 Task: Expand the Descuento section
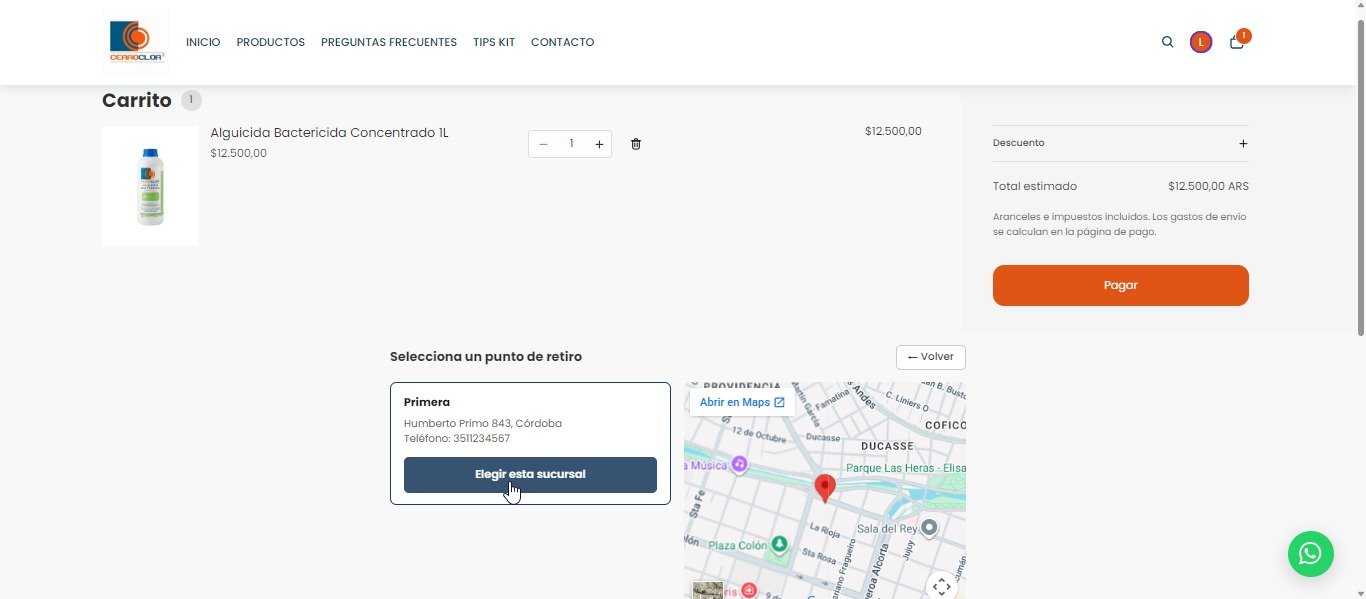pos(1121,143)
